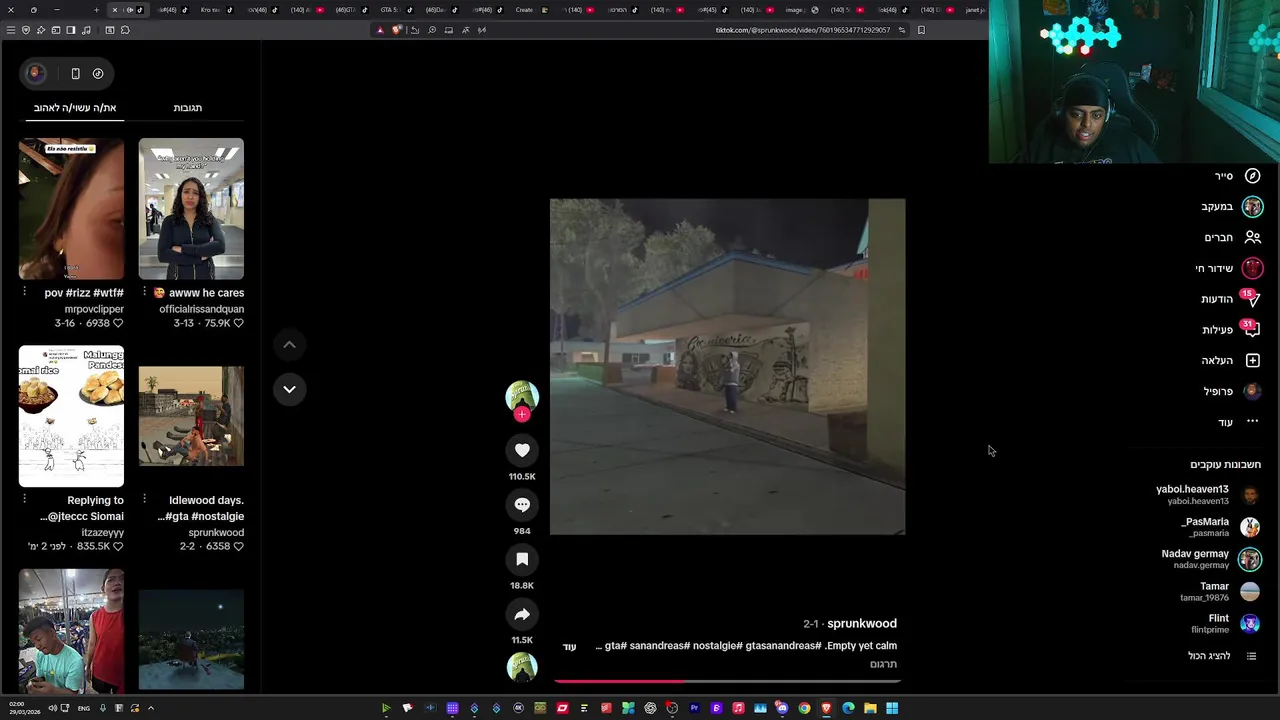
Task: Open _PasMaria followed account
Action: point(1221,527)
